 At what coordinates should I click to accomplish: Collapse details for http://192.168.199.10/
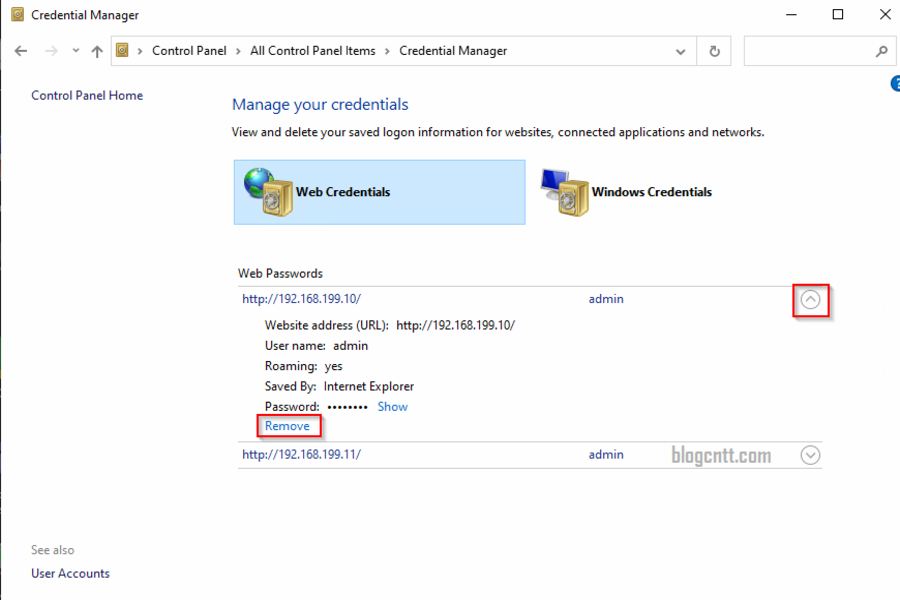click(x=810, y=298)
